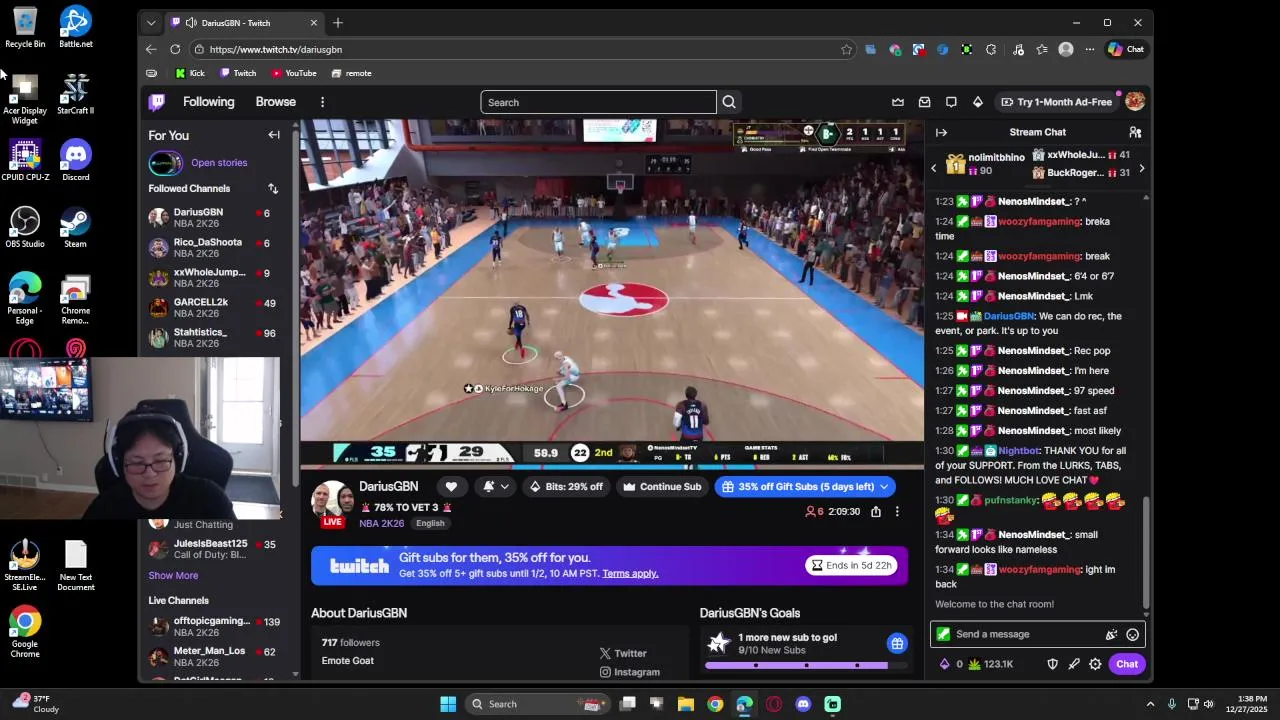Screen dimensions: 1280x720
Task: Open the Edge settings ellipsis menu
Action: pyautogui.click(x=1089, y=49)
